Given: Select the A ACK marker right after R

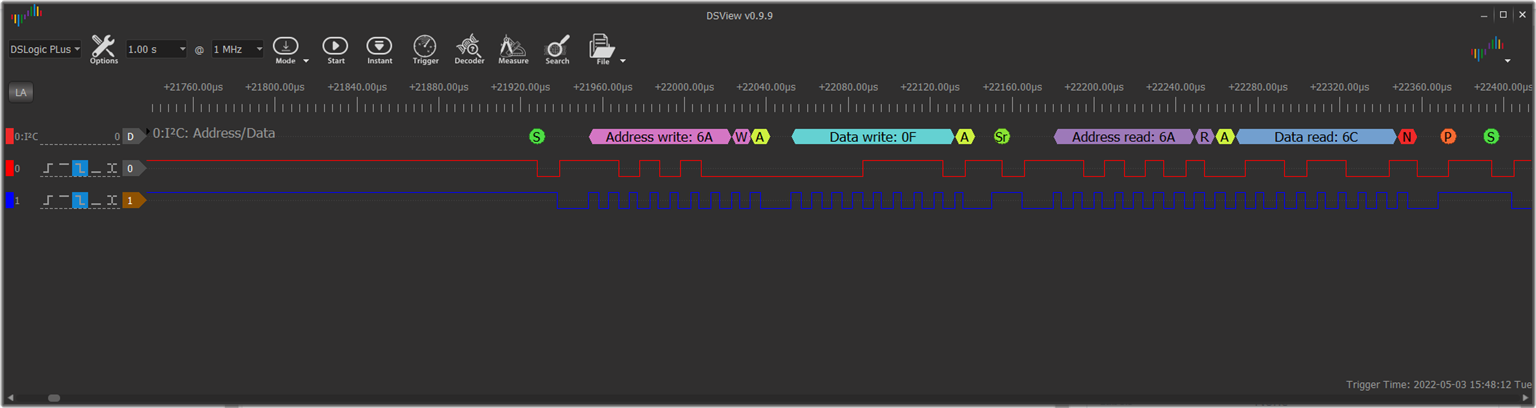Looking at the screenshot, I should [x=1225, y=136].
